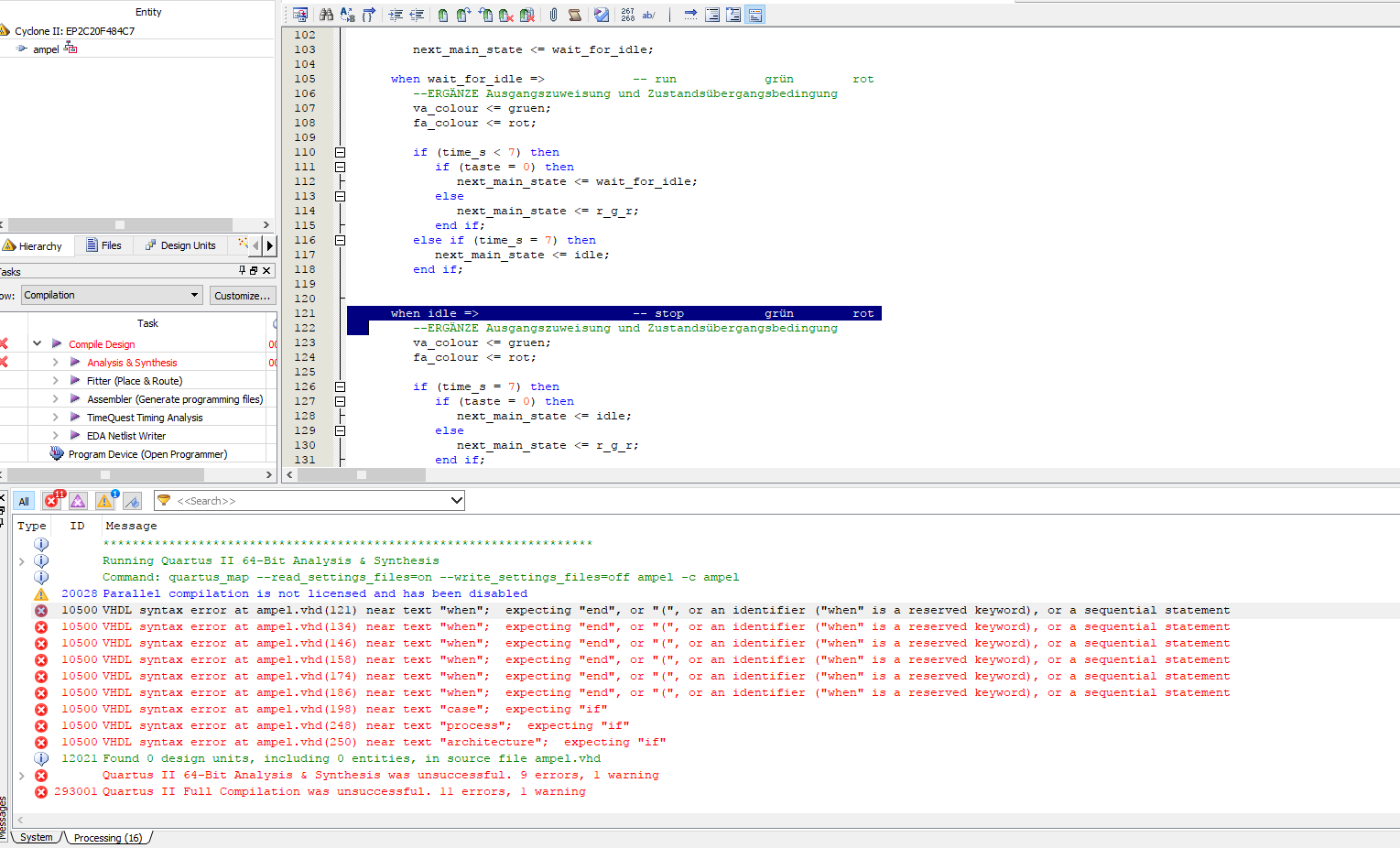Screen dimensions: 1400x848
Task: Click the paperclip Insert File icon
Action: [553, 15]
